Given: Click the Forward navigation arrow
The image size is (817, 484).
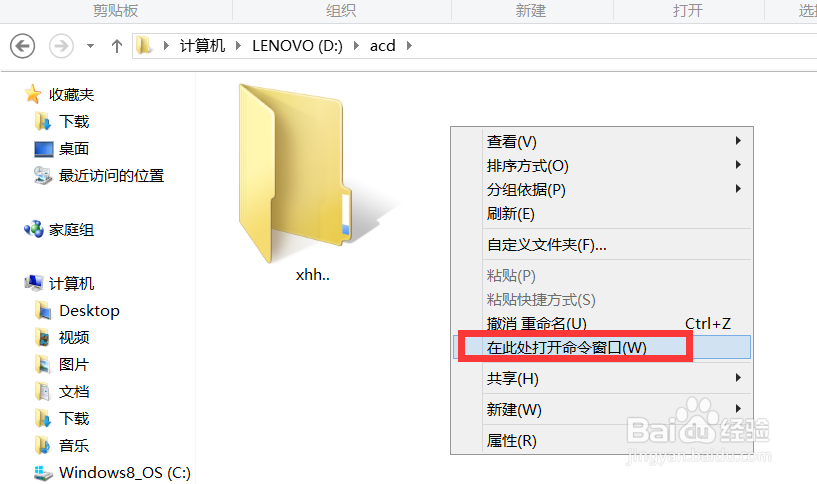Looking at the screenshot, I should pyautogui.click(x=61, y=46).
